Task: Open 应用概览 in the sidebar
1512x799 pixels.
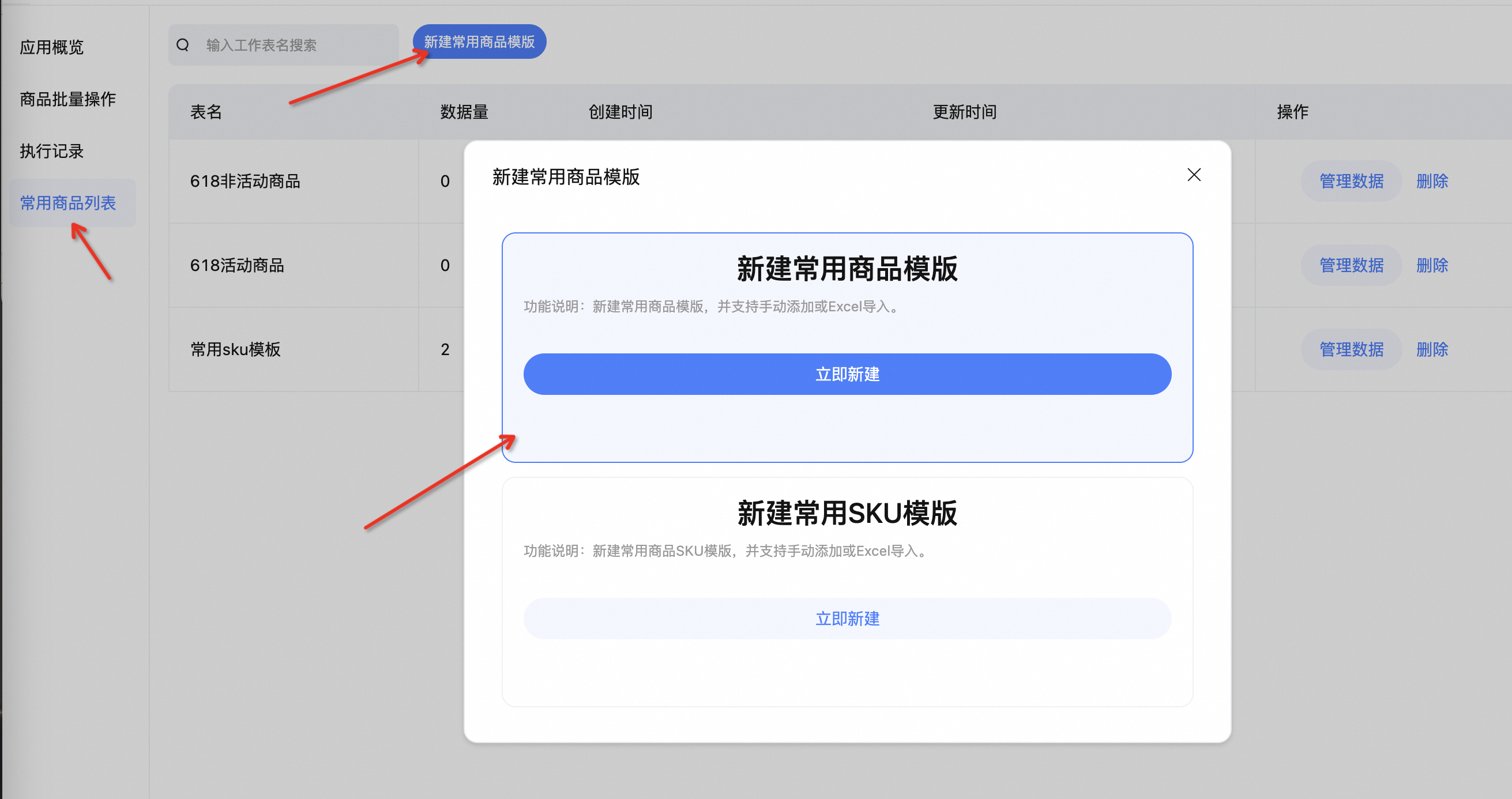Action: (52, 47)
